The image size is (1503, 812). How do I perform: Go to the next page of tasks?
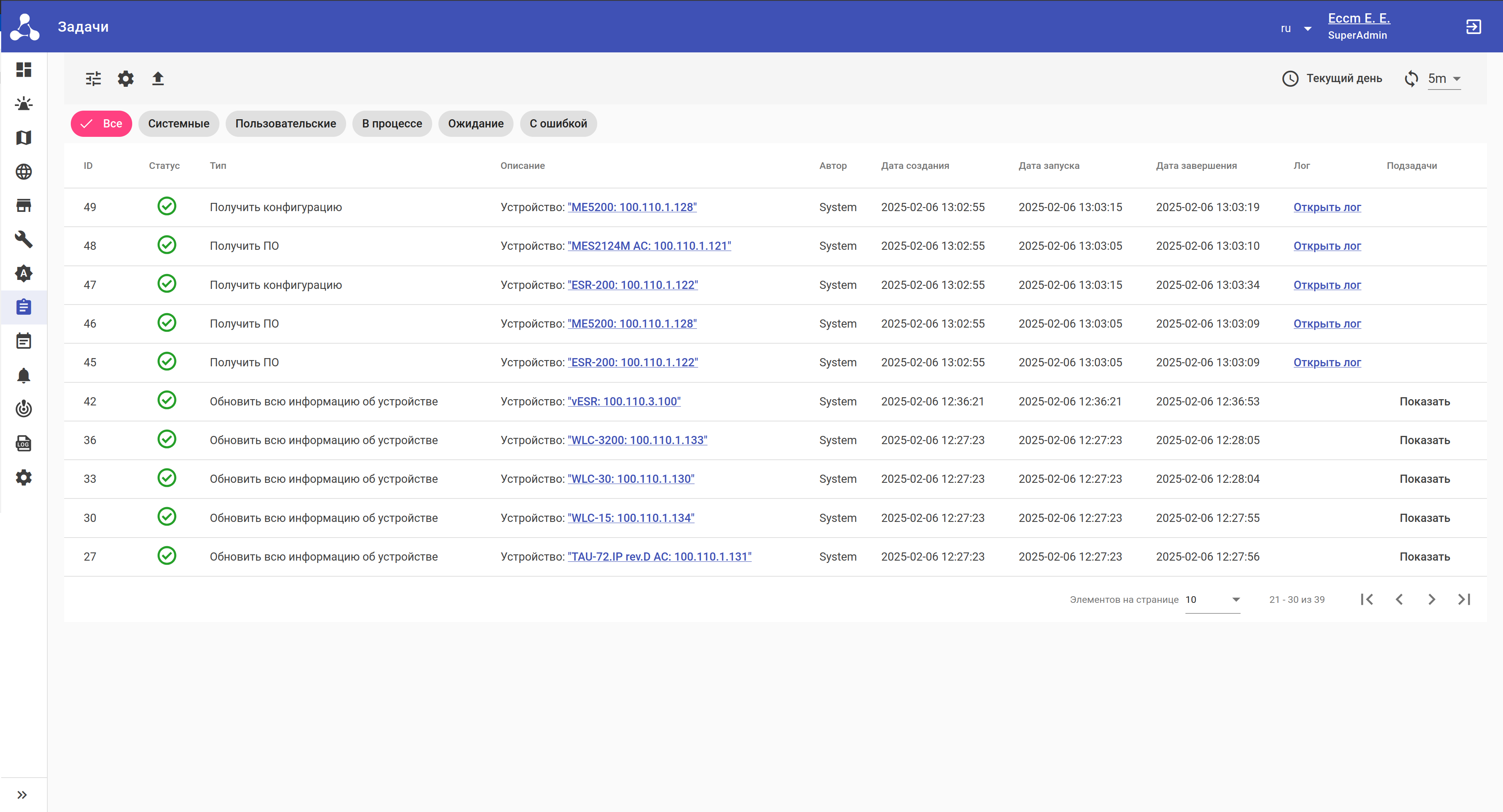(1431, 600)
